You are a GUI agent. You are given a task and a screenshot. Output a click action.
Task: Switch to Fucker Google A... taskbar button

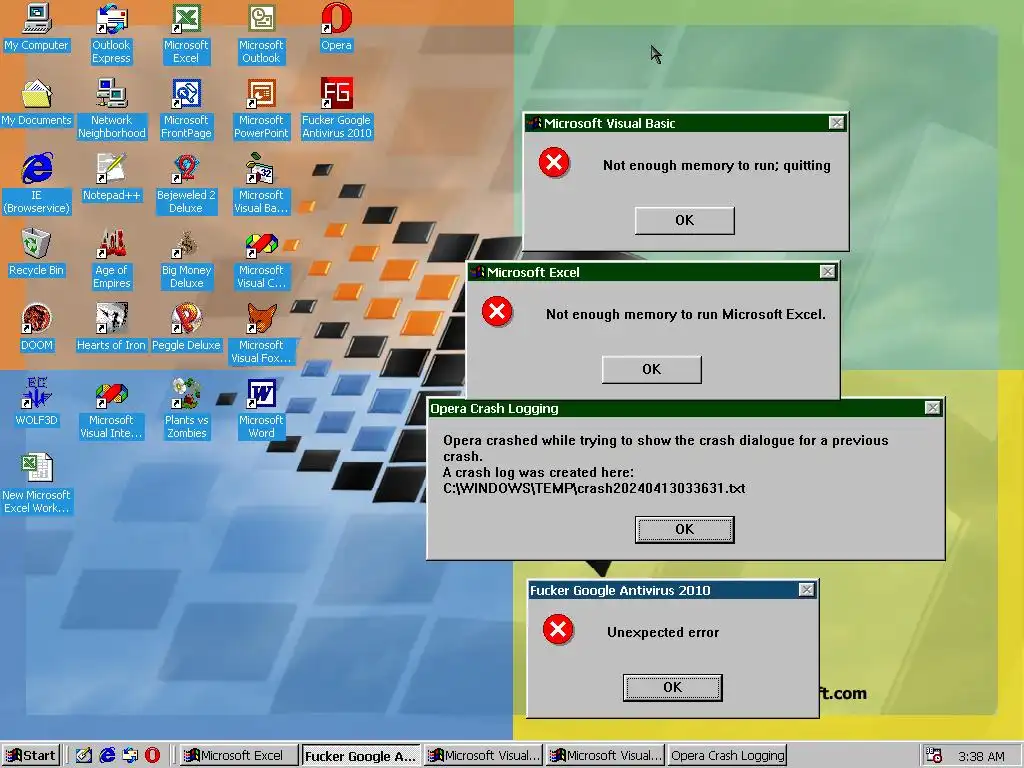(x=361, y=756)
